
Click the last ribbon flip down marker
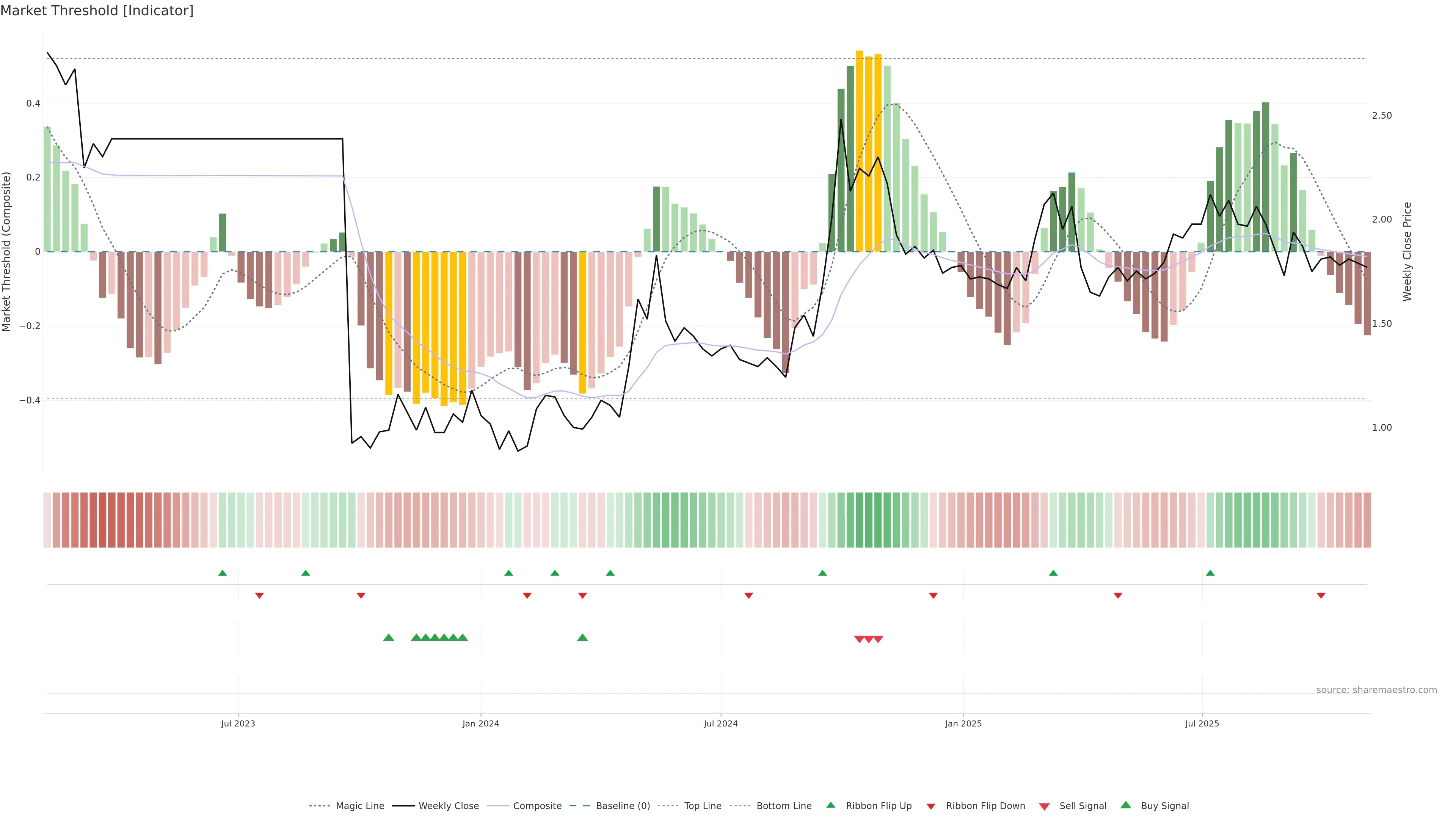1321,596
